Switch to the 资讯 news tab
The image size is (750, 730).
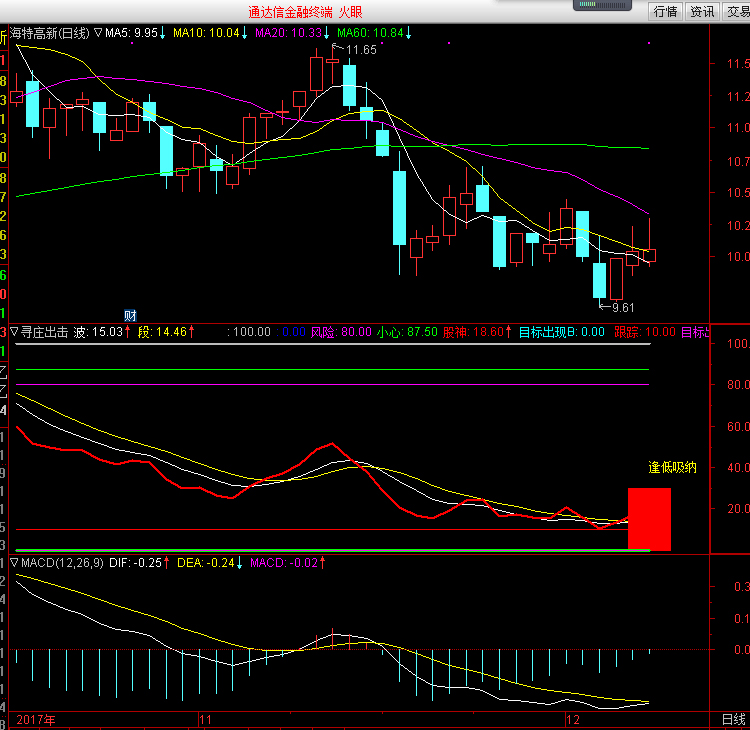point(703,11)
